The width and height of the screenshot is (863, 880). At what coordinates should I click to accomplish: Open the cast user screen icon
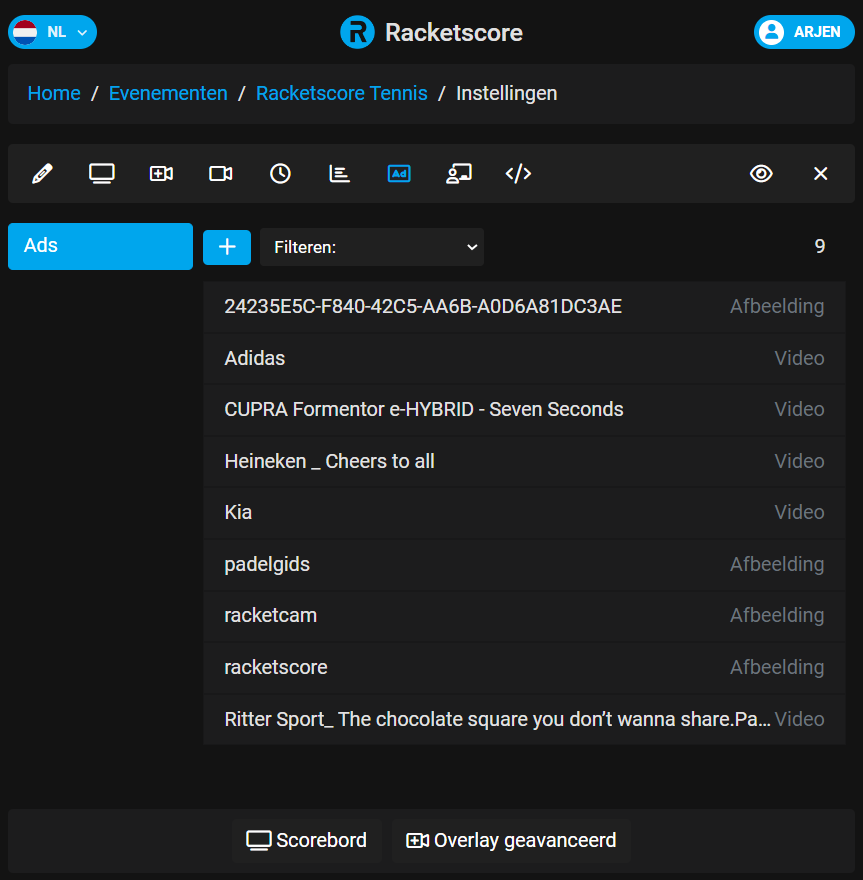pos(458,173)
